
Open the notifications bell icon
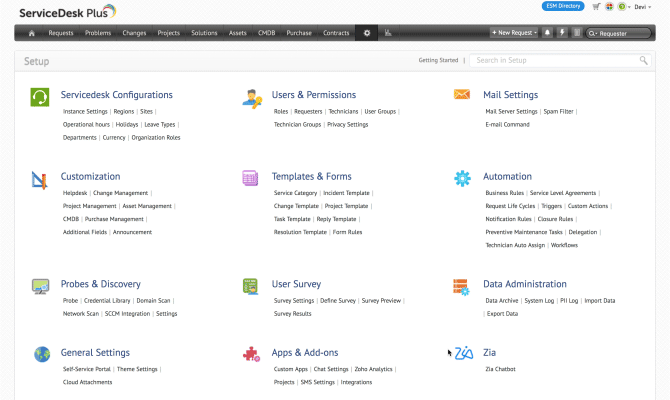[547, 33]
